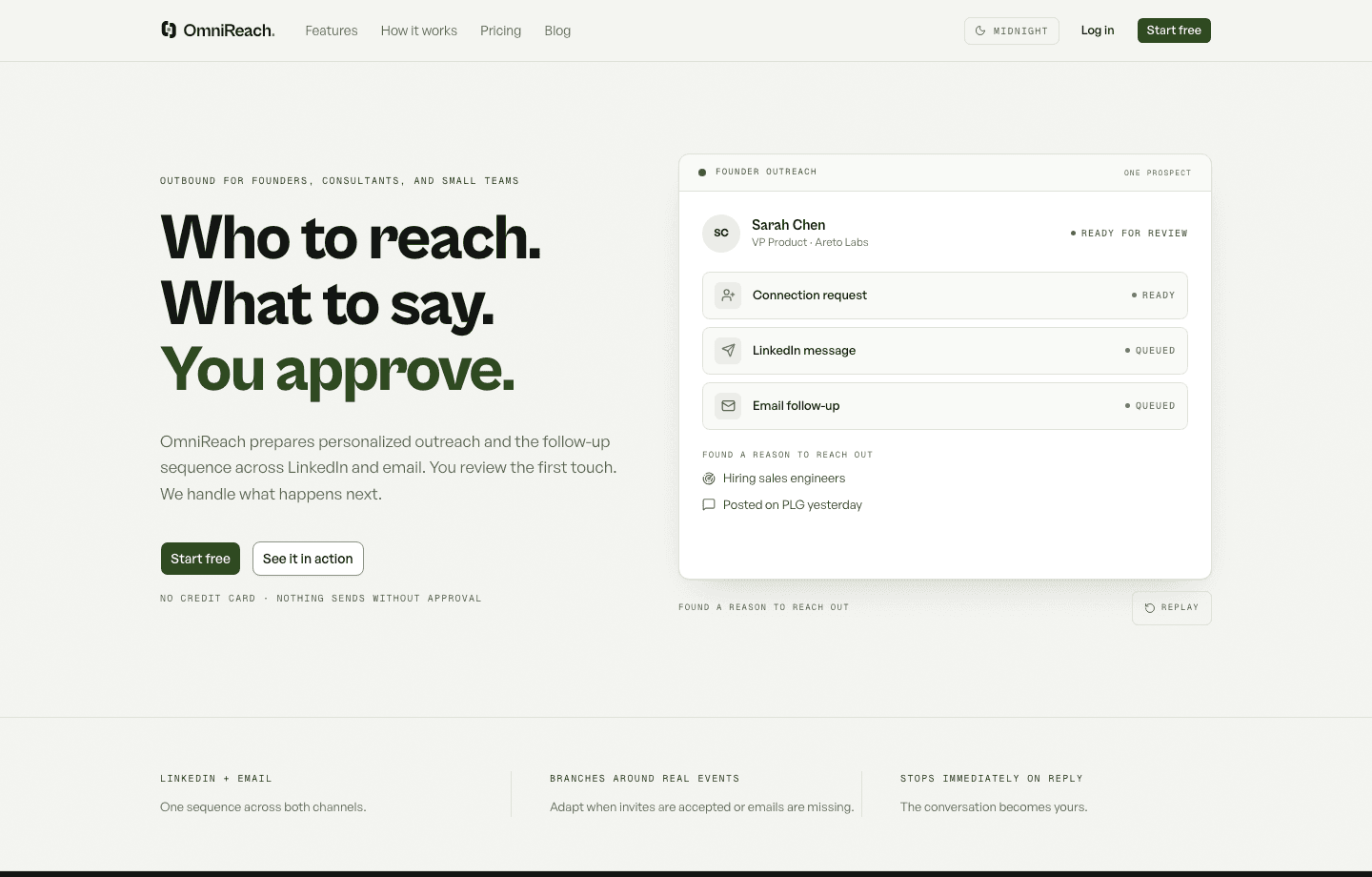The width and height of the screenshot is (1372, 877).
Task: Click the Email follow-up envelope icon
Action: [x=728, y=406]
